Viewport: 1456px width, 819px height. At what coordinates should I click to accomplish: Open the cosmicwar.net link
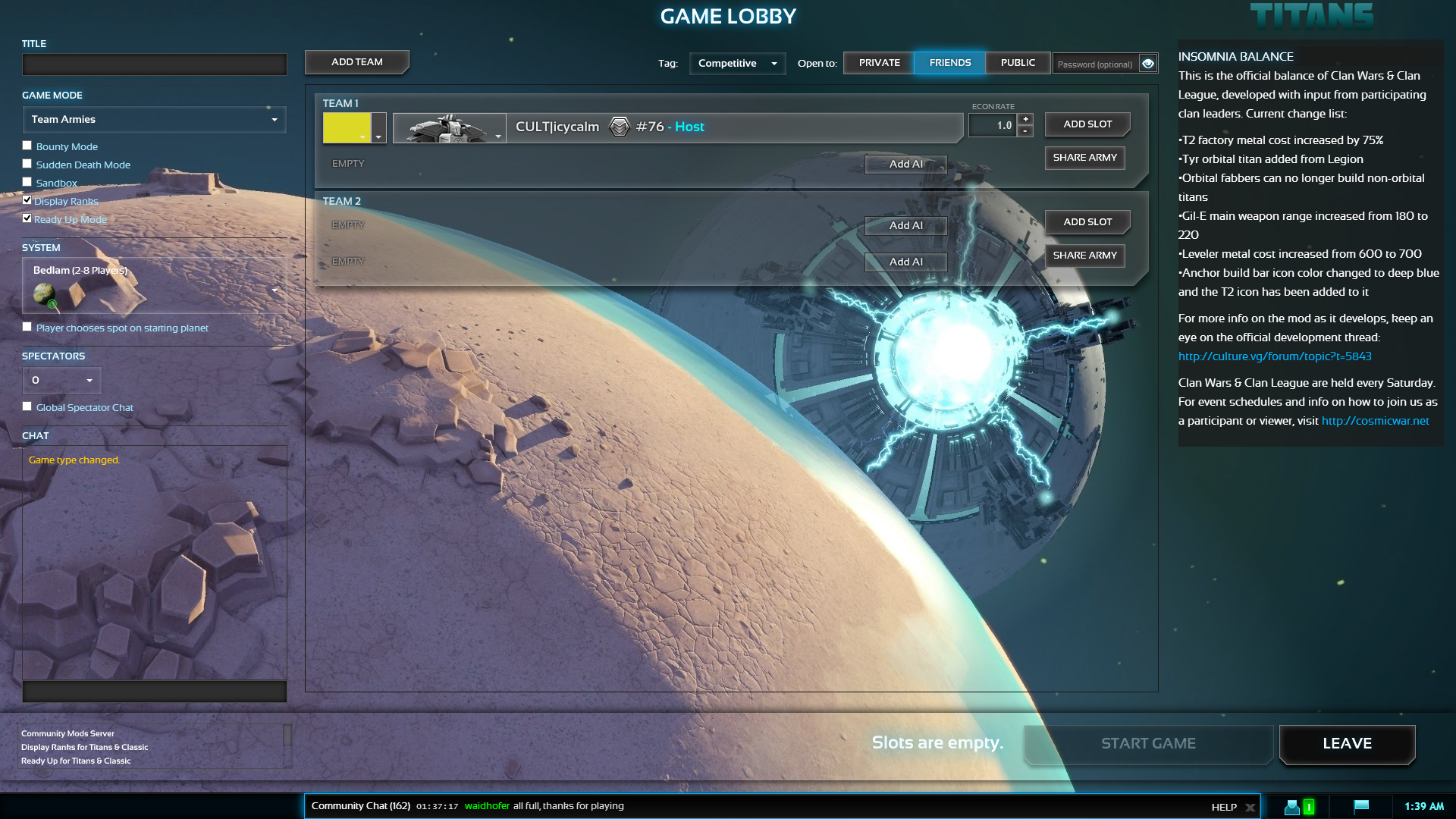pyautogui.click(x=1375, y=421)
